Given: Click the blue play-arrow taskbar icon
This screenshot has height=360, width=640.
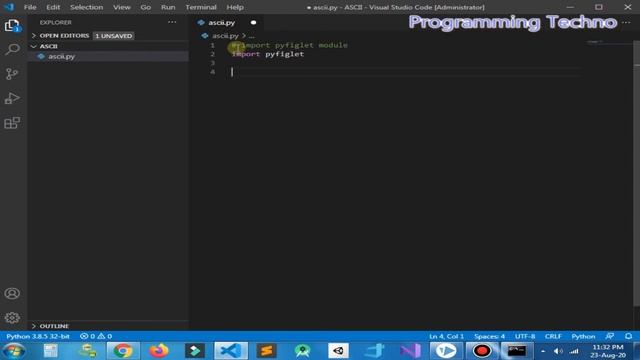Looking at the screenshot, I should coord(446,351).
